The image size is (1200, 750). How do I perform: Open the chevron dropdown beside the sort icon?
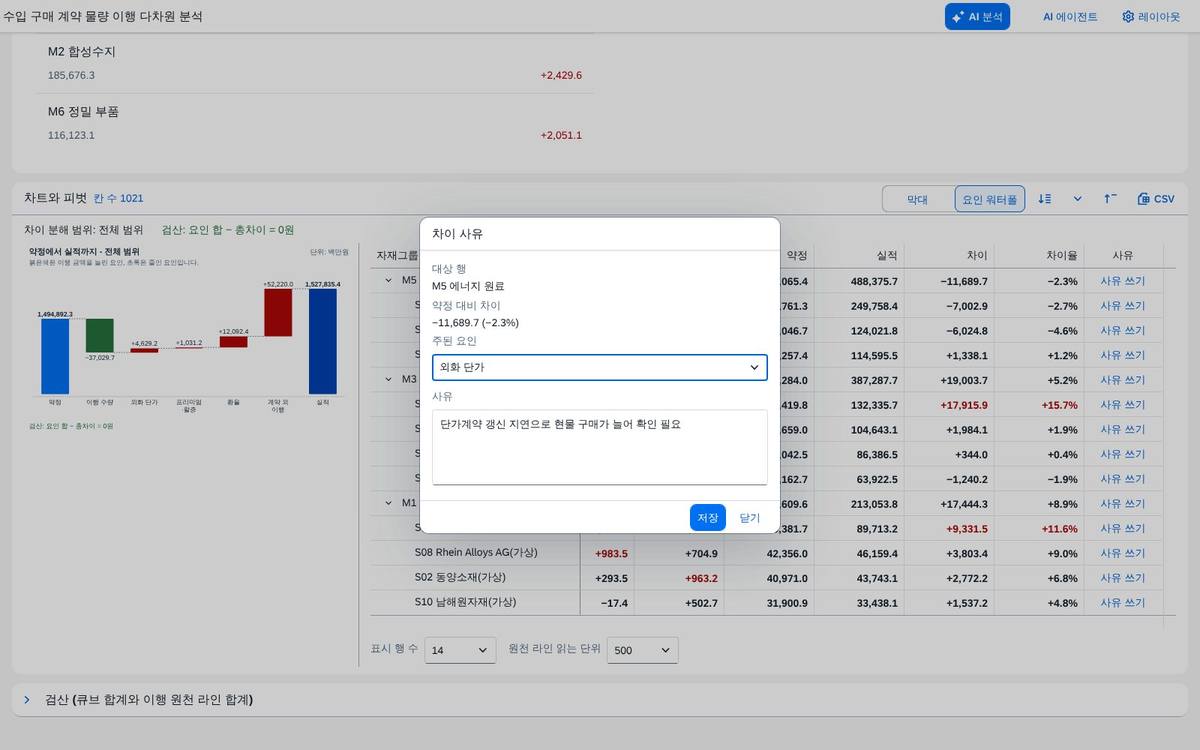[1078, 199]
